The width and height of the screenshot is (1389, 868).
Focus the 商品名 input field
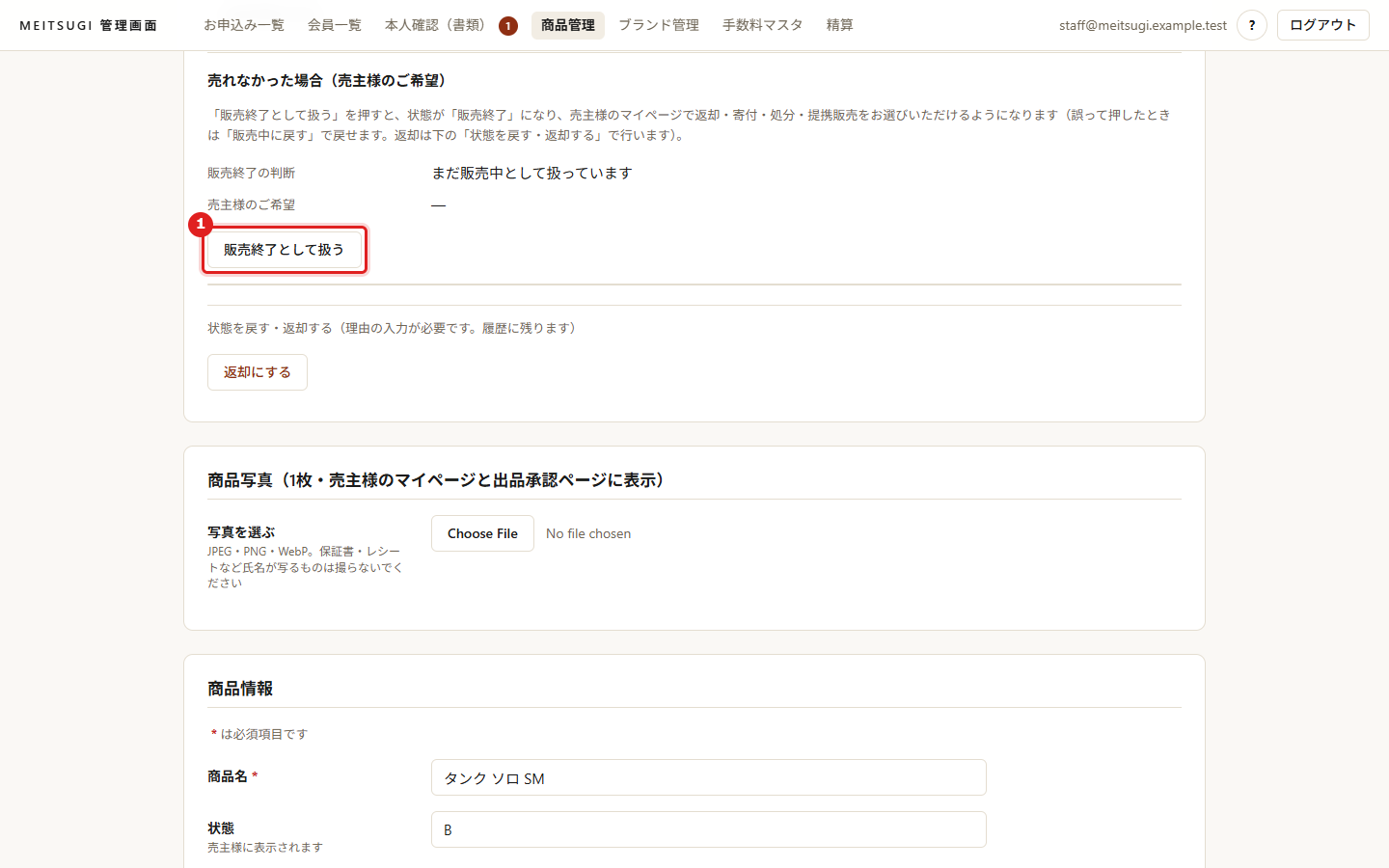point(709,777)
